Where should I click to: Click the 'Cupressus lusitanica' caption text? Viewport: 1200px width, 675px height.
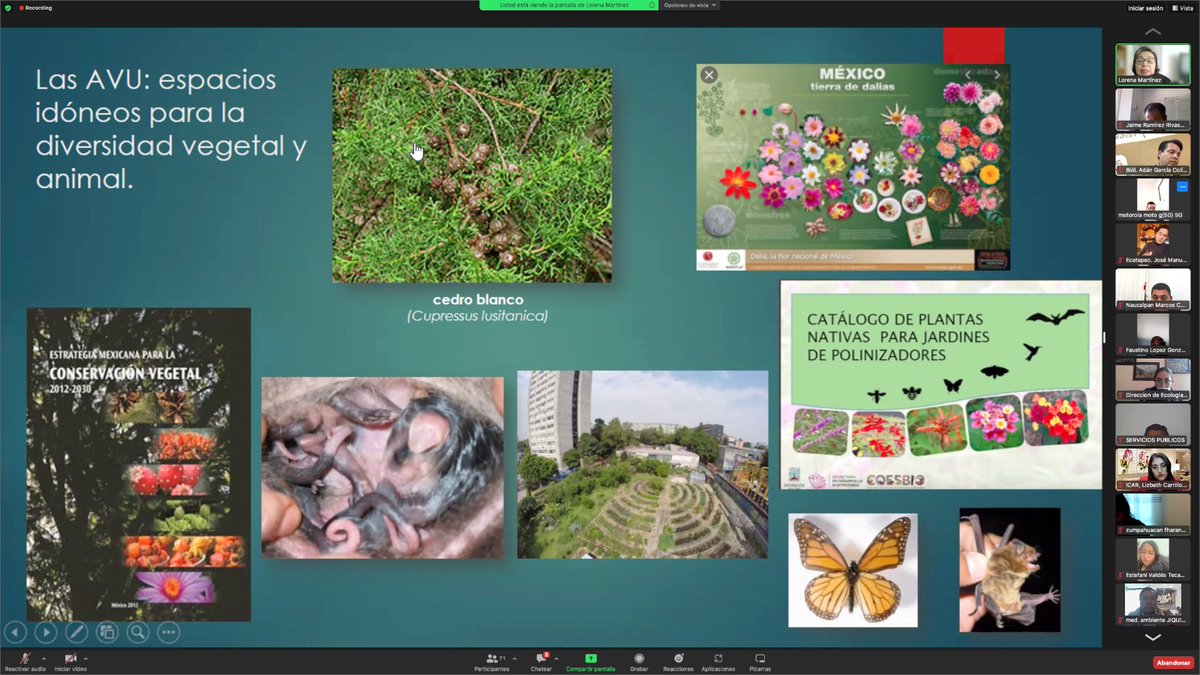(477, 316)
